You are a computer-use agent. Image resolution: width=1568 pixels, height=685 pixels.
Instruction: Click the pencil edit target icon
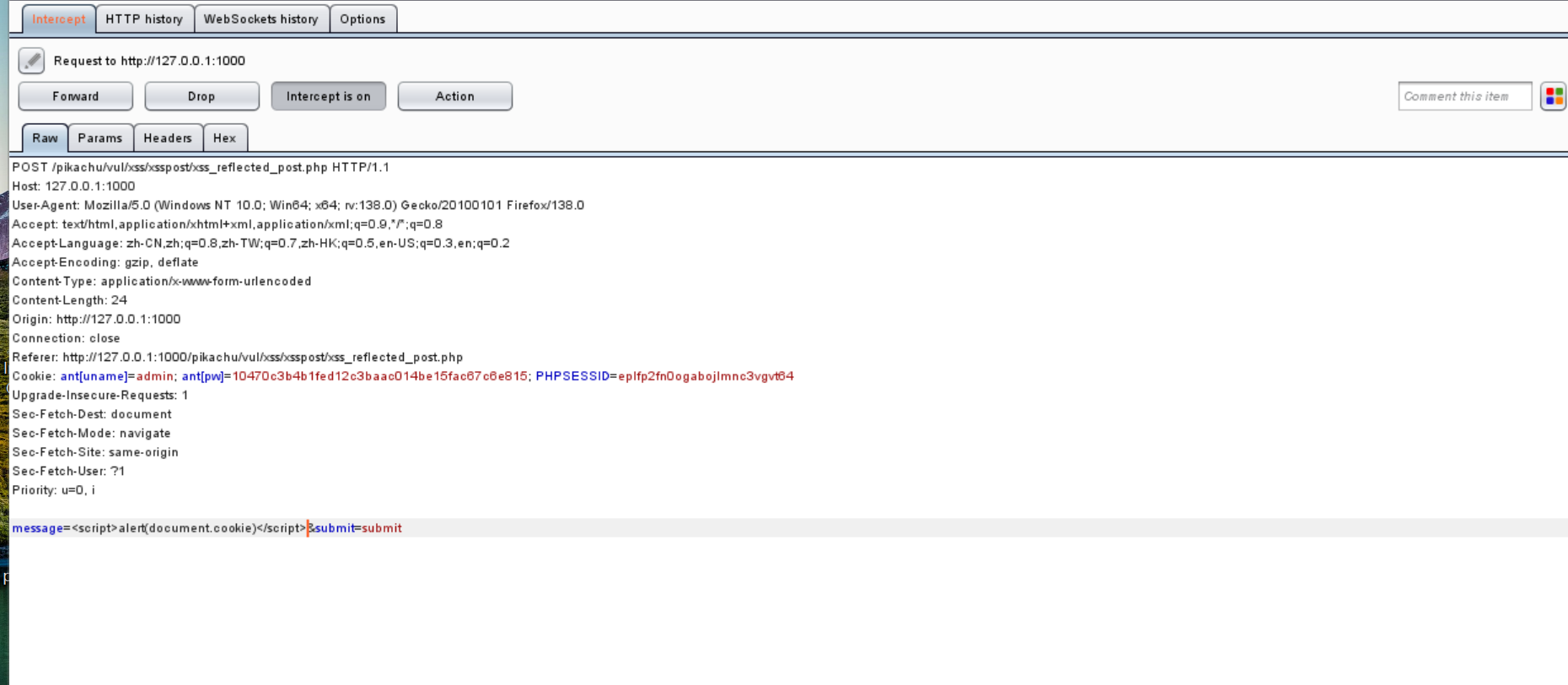pyautogui.click(x=31, y=61)
